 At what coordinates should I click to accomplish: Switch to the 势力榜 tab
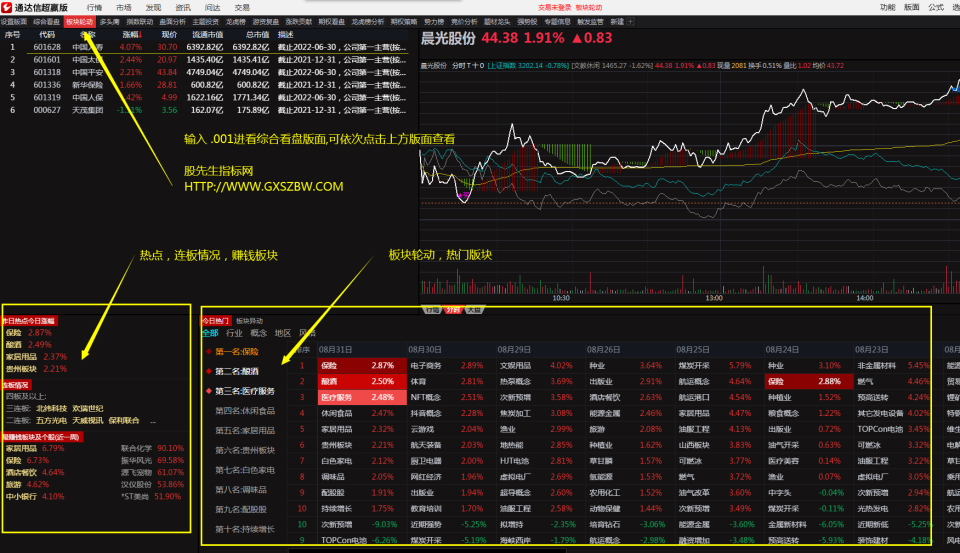[x=433, y=21]
